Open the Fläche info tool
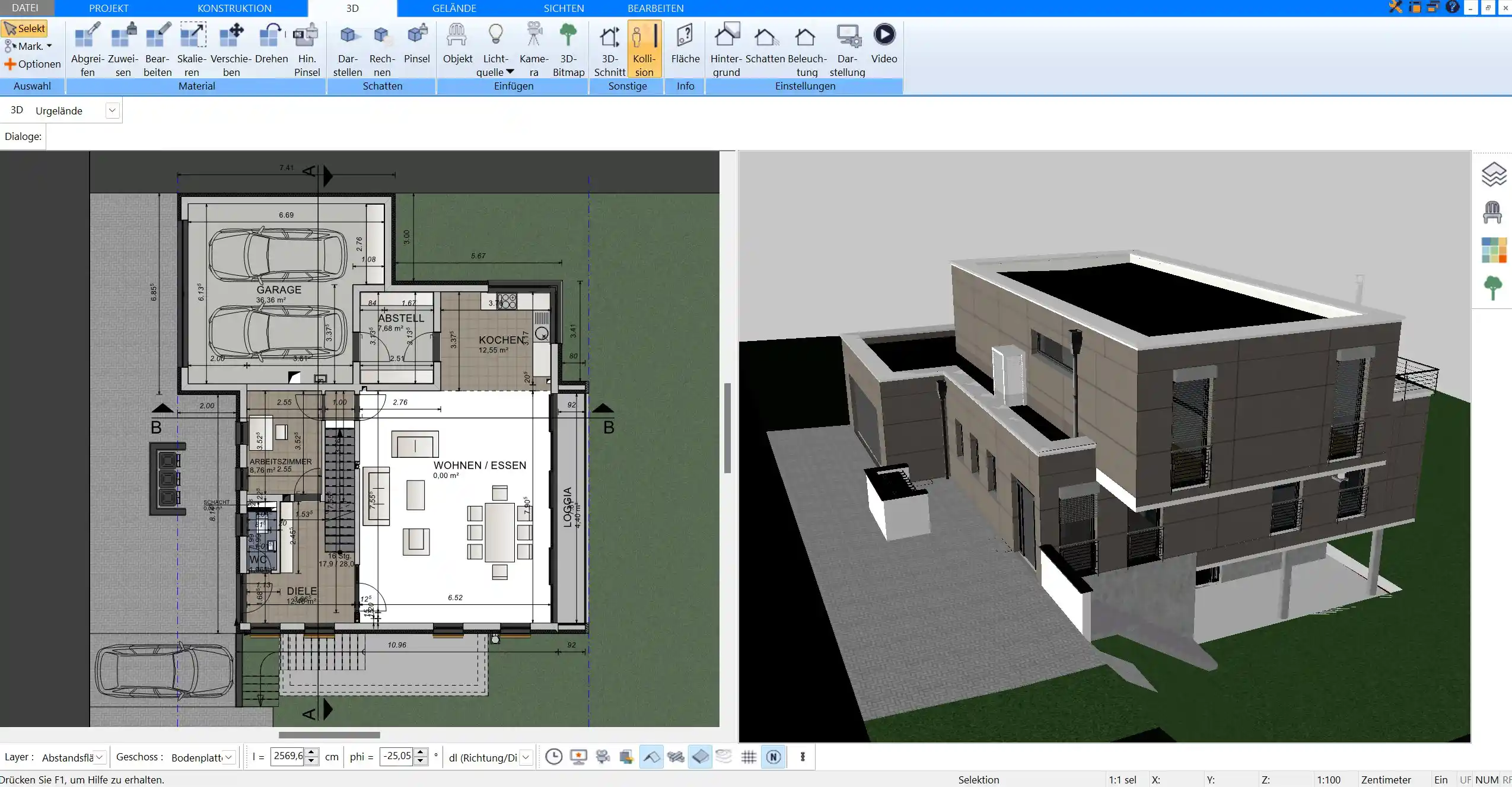The image size is (1512, 787). click(x=685, y=44)
